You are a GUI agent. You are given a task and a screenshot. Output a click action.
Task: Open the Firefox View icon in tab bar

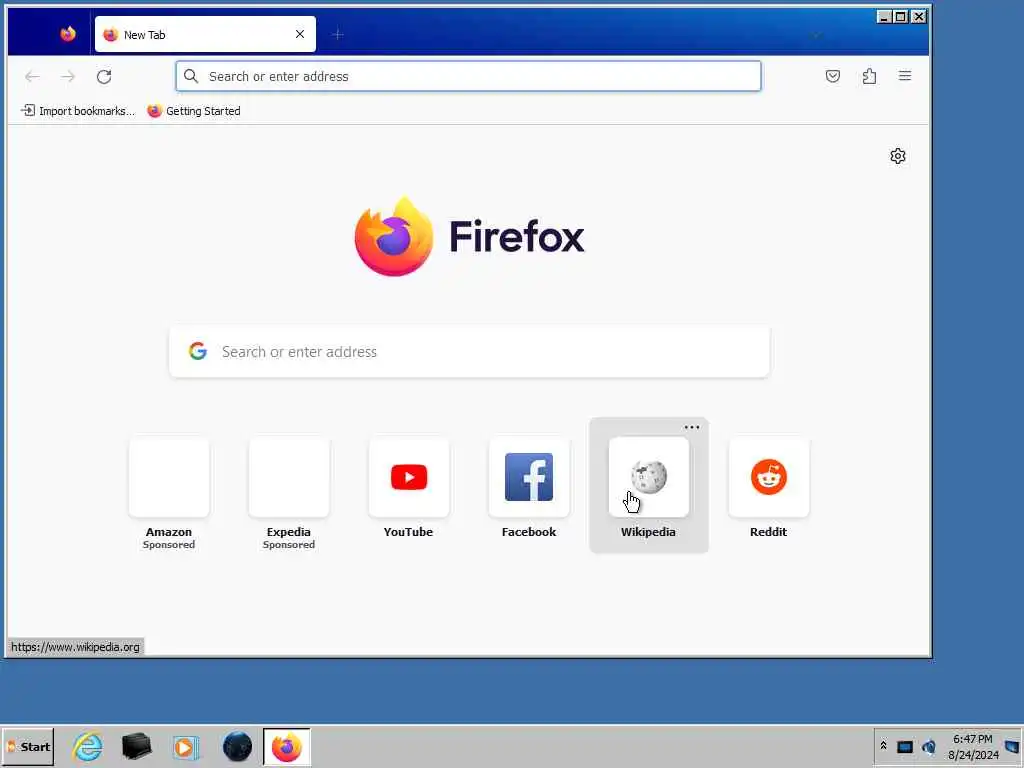point(68,34)
